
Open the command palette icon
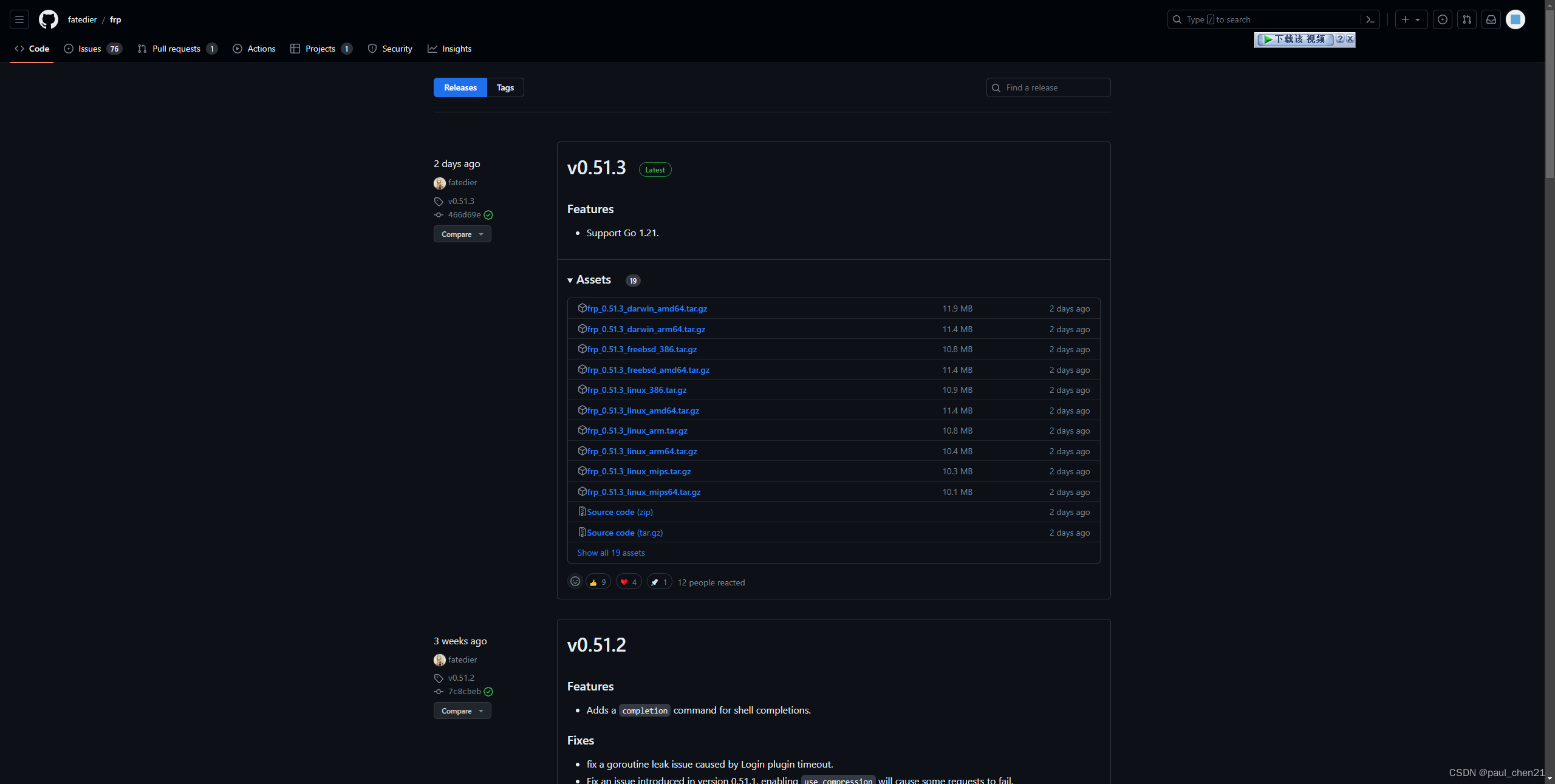point(1370,19)
